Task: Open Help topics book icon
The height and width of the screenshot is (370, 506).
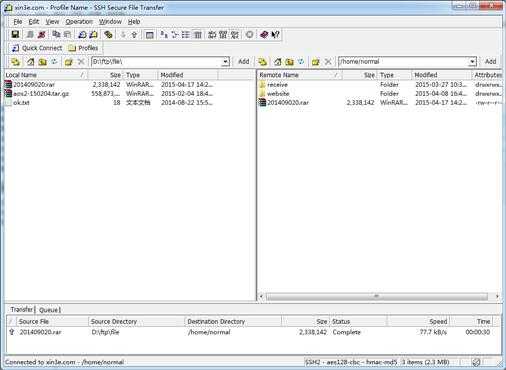Action: pyautogui.click(x=264, y=34)
